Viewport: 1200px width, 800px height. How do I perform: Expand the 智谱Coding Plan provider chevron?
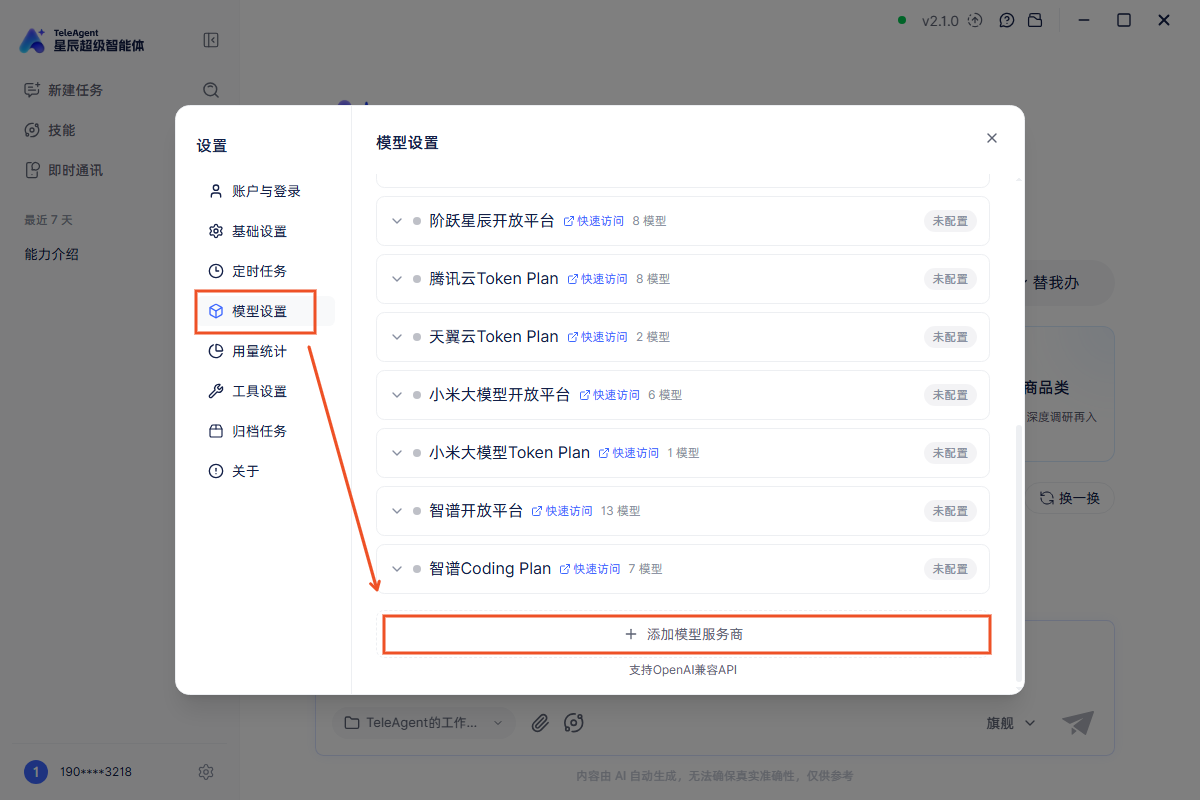pyautogui.click(x=397, y=569)
